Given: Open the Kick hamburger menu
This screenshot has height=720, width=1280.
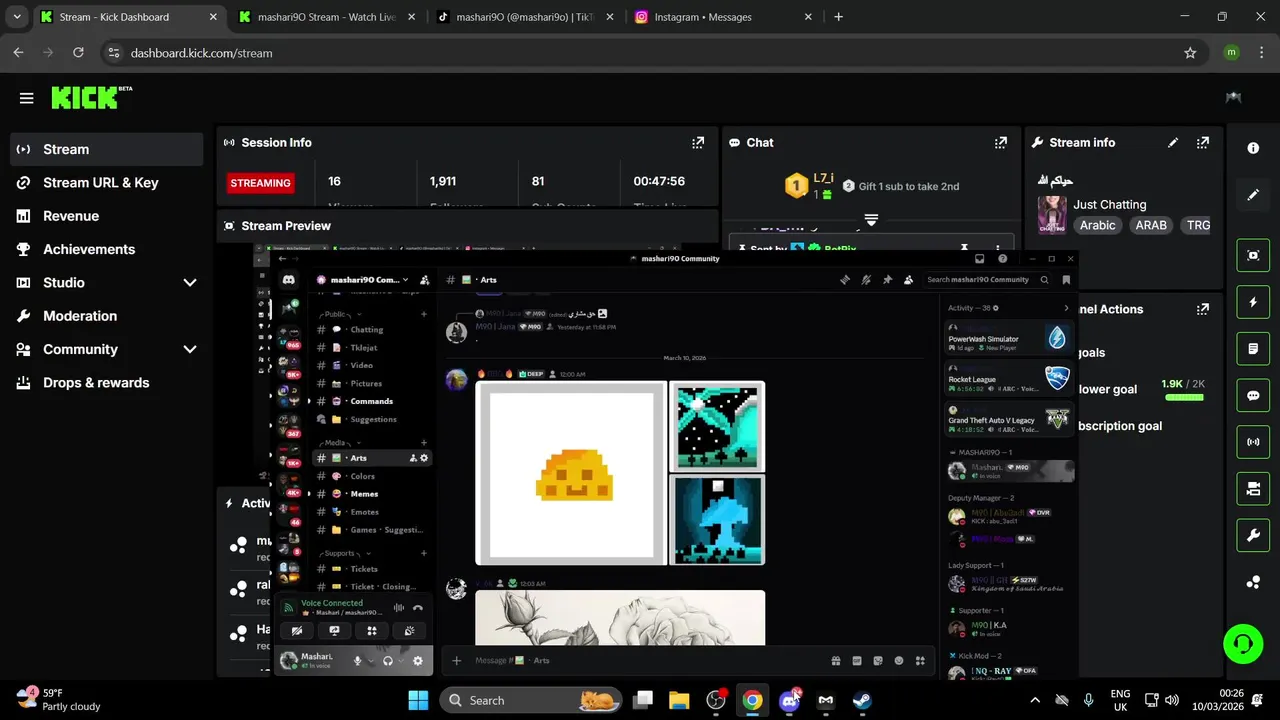Looking at the screenshot, I should (26, 98).
